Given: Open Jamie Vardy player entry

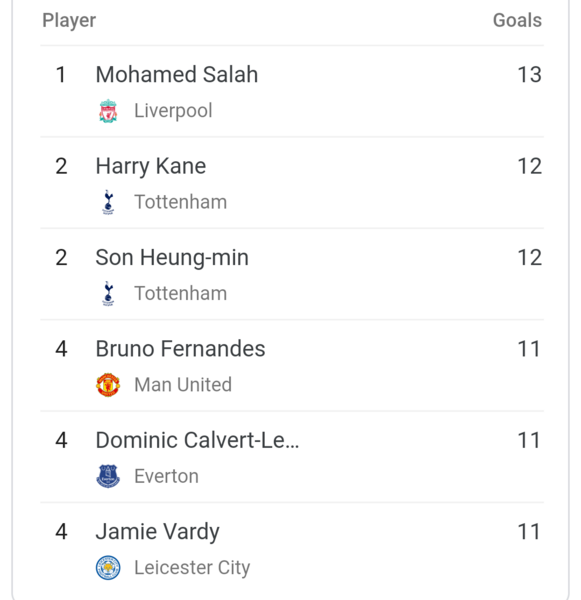Looking at the screenshot, I should [158, 532].
